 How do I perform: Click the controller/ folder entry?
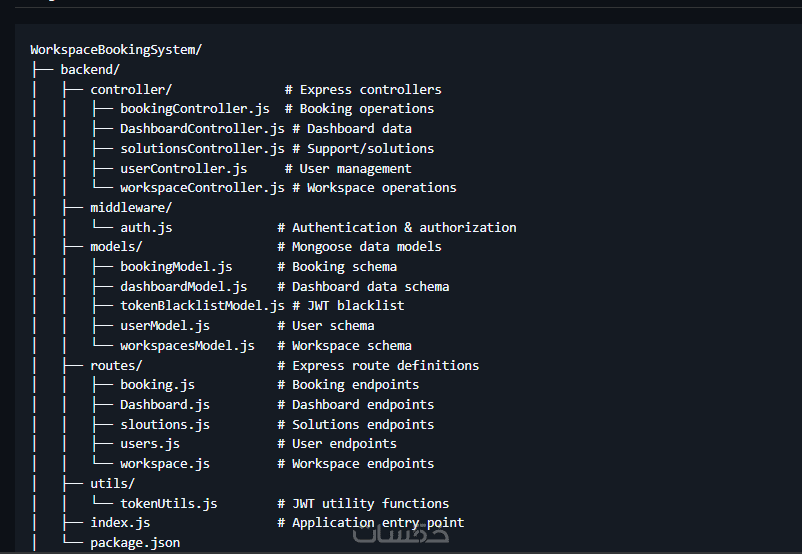[131, 89]
